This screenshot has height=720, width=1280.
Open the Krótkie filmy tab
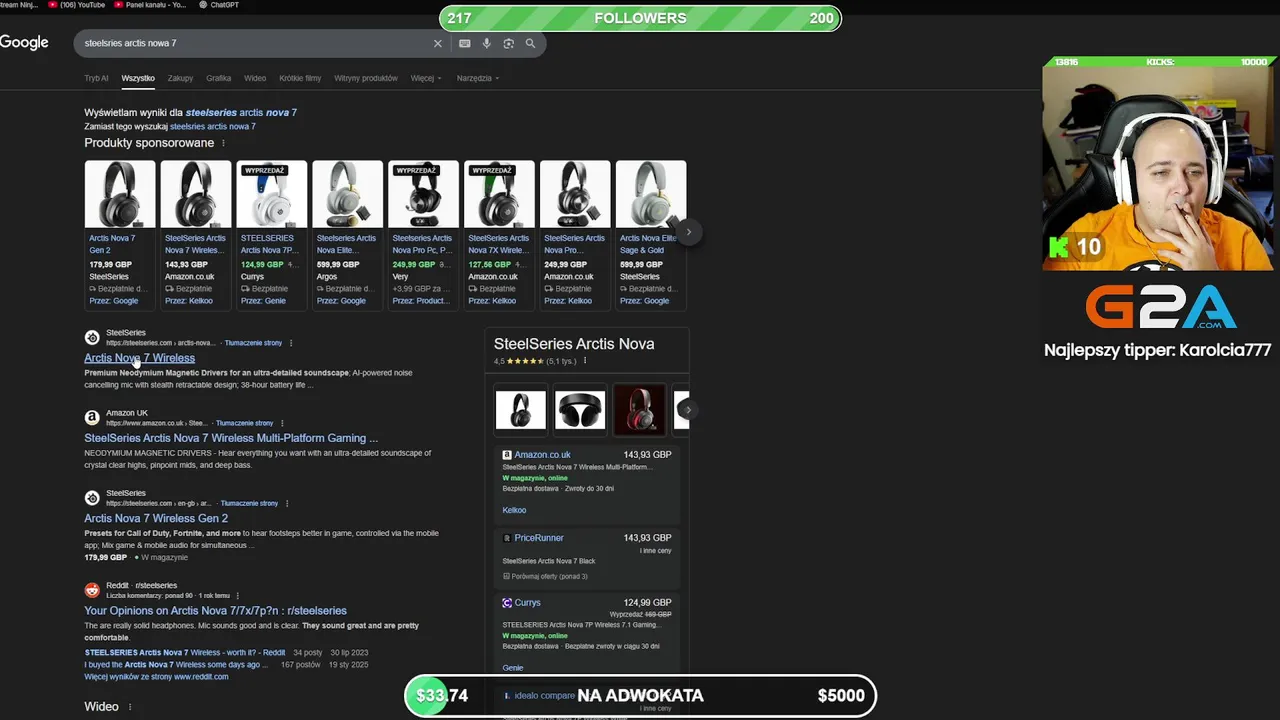pyautogui.click(x=300, y=78)
